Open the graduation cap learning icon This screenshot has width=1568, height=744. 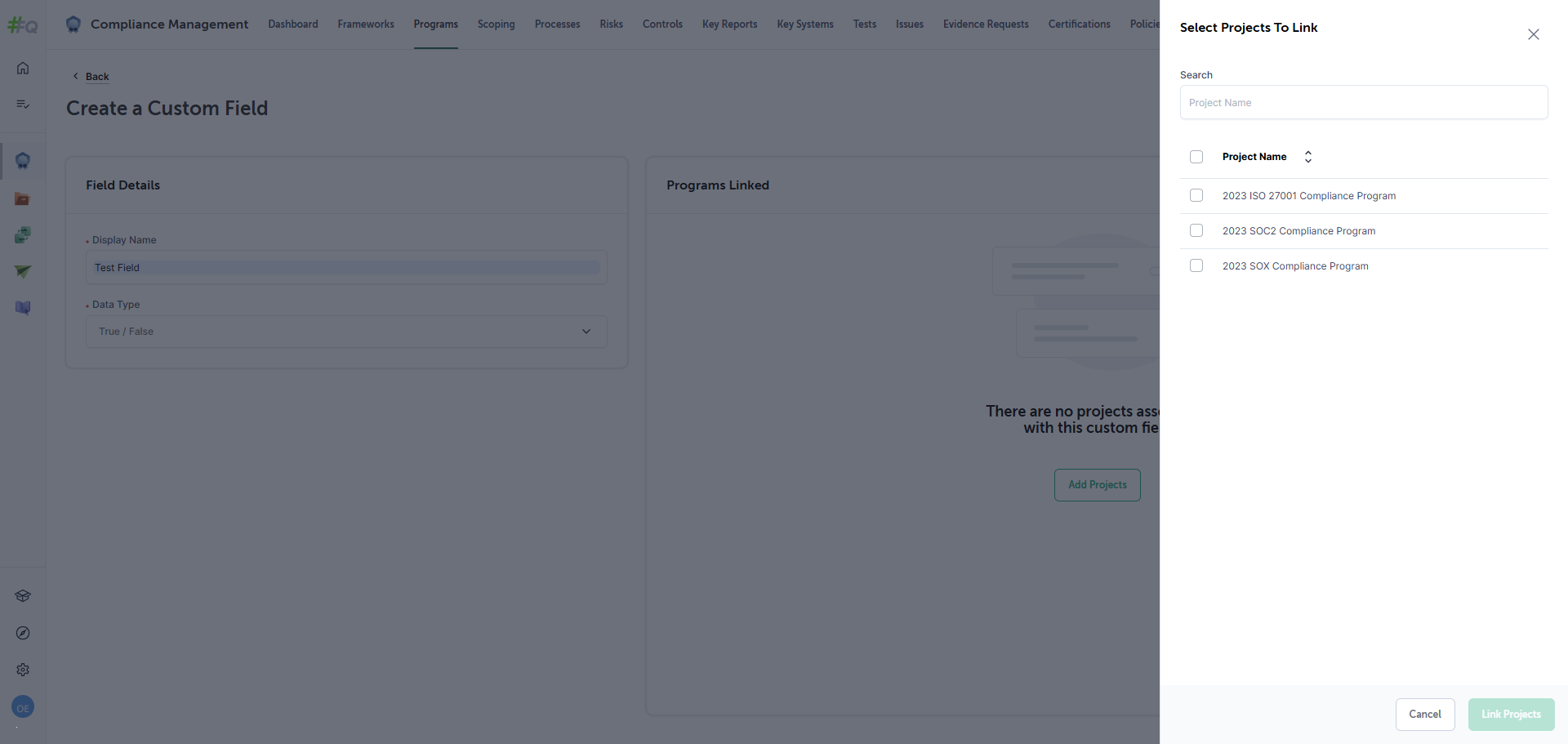click(23, 596)
